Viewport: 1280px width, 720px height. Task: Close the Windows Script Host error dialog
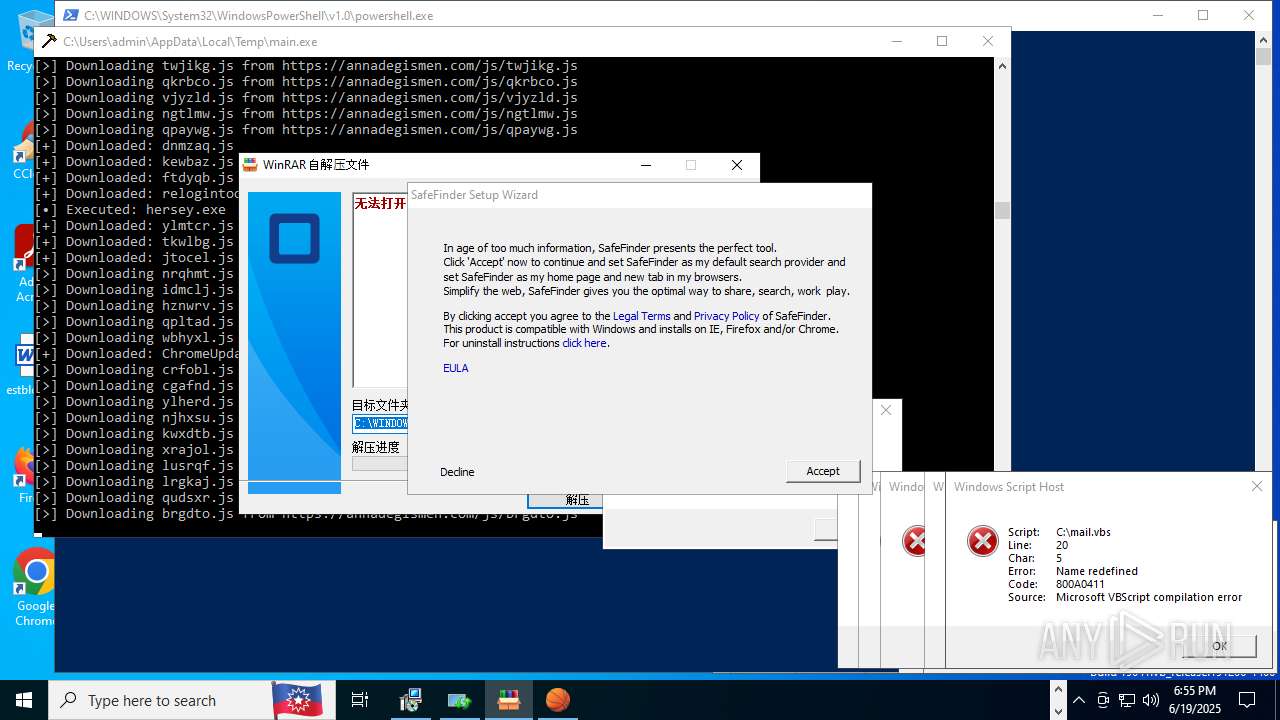click(1257, 486)
